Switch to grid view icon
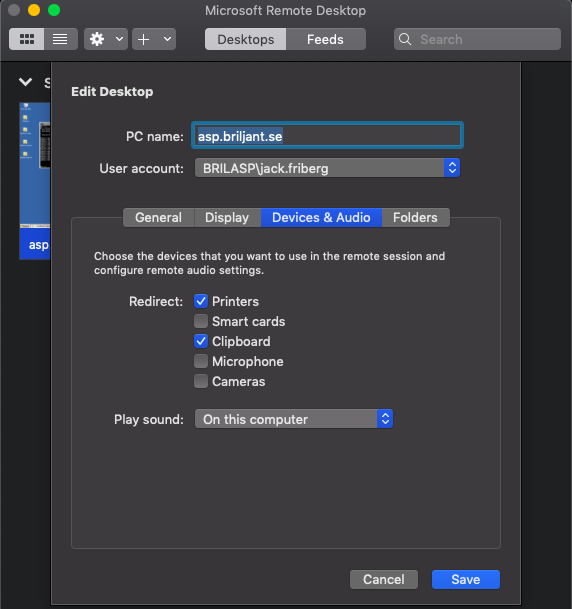 [26, 39]
